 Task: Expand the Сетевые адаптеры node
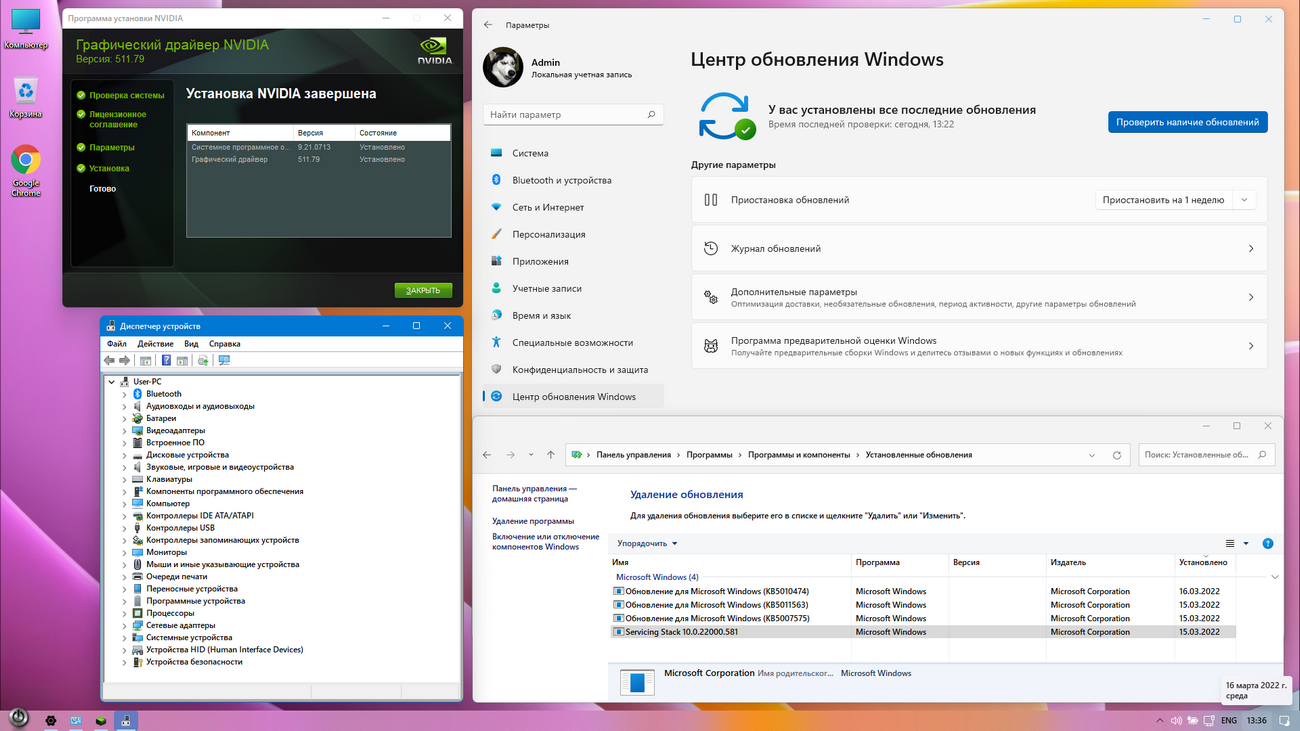pos(125,626)
